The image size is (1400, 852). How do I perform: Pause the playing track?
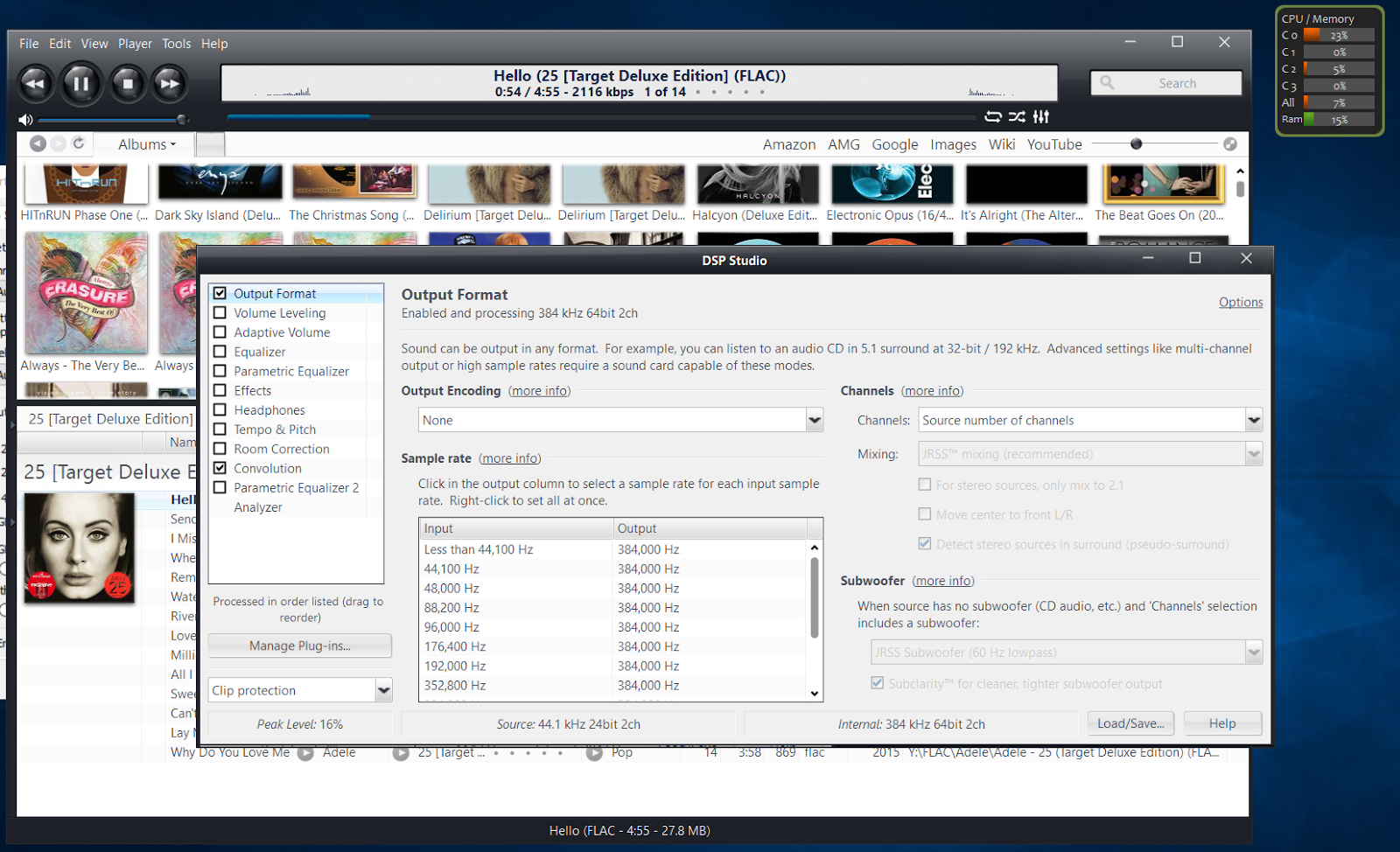[x=80, y=84]
